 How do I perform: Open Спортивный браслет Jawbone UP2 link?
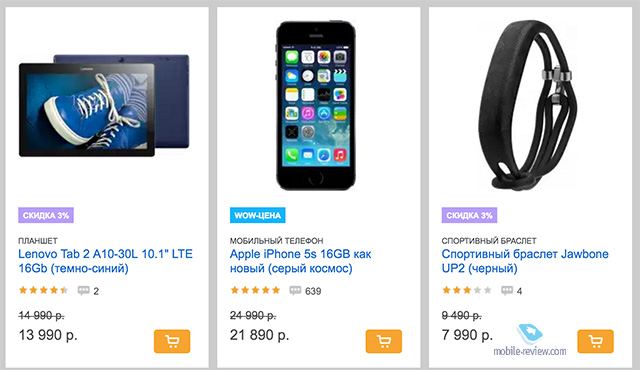(x=525, y=261)
